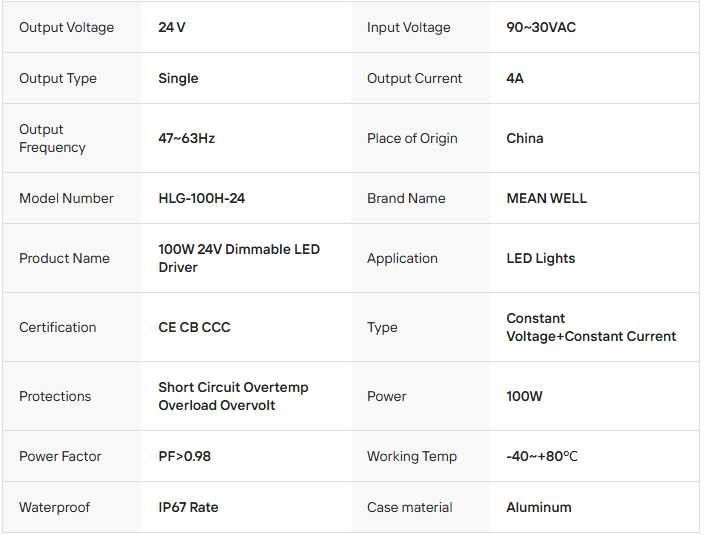Select the Aluminum case material value
704x535 pixels.
pos(539,507)
